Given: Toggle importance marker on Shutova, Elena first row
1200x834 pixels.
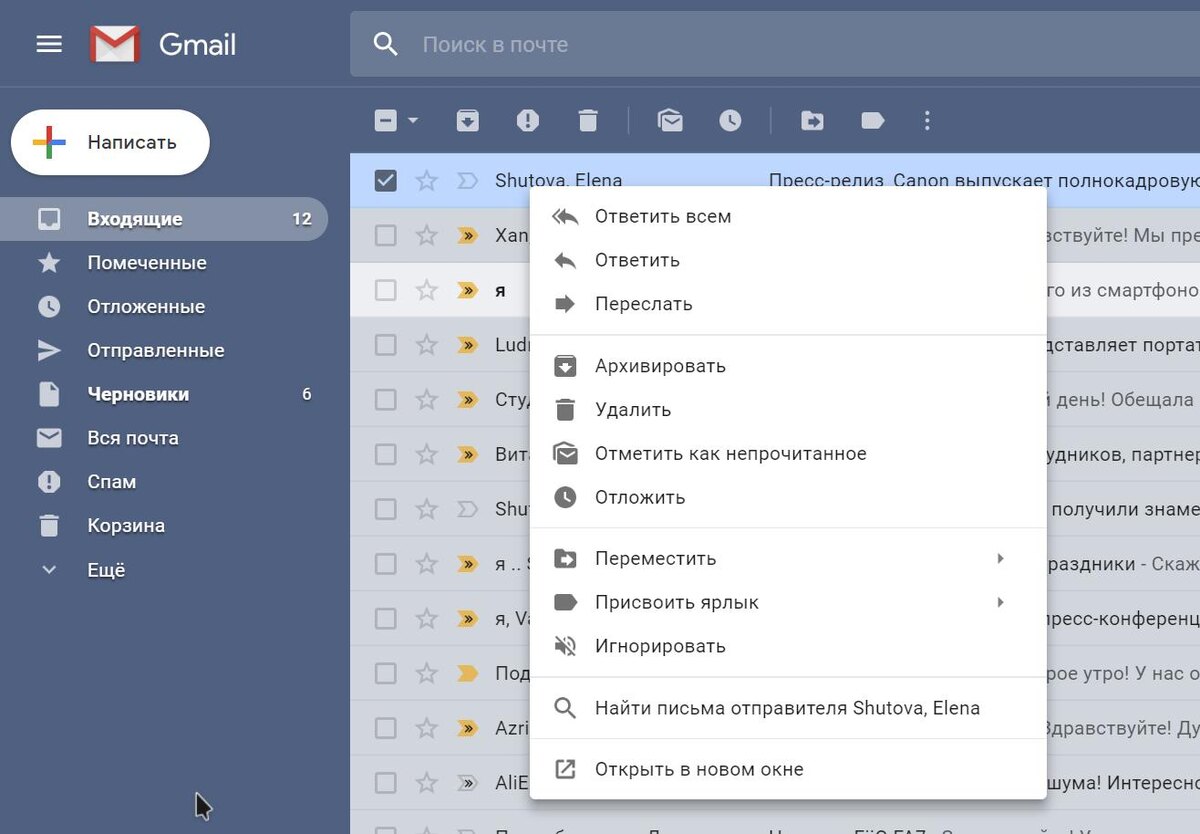Looking at the screenshot, I should [x=467, y=181].
